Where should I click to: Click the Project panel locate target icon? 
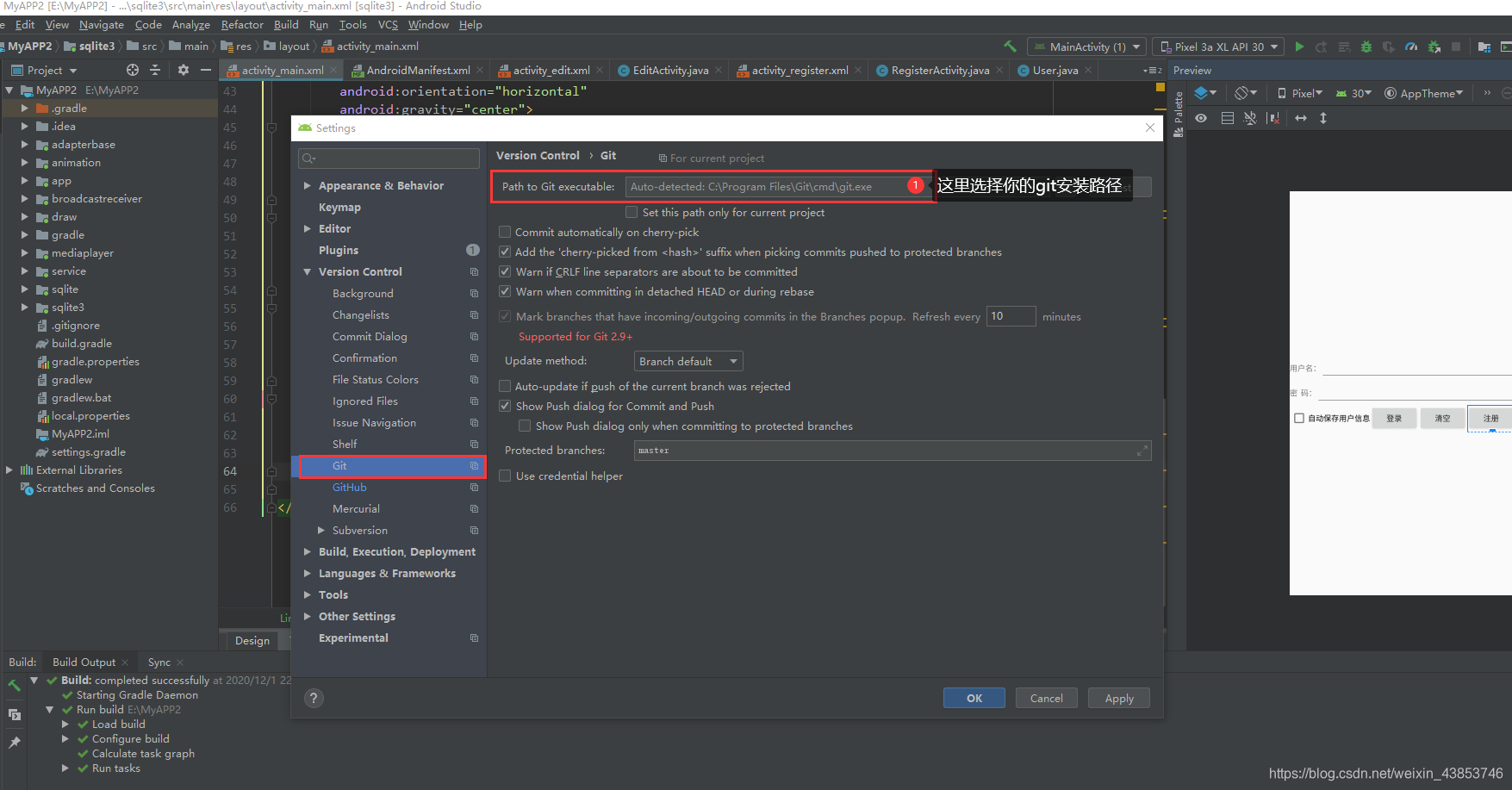(x=133, y=70)
